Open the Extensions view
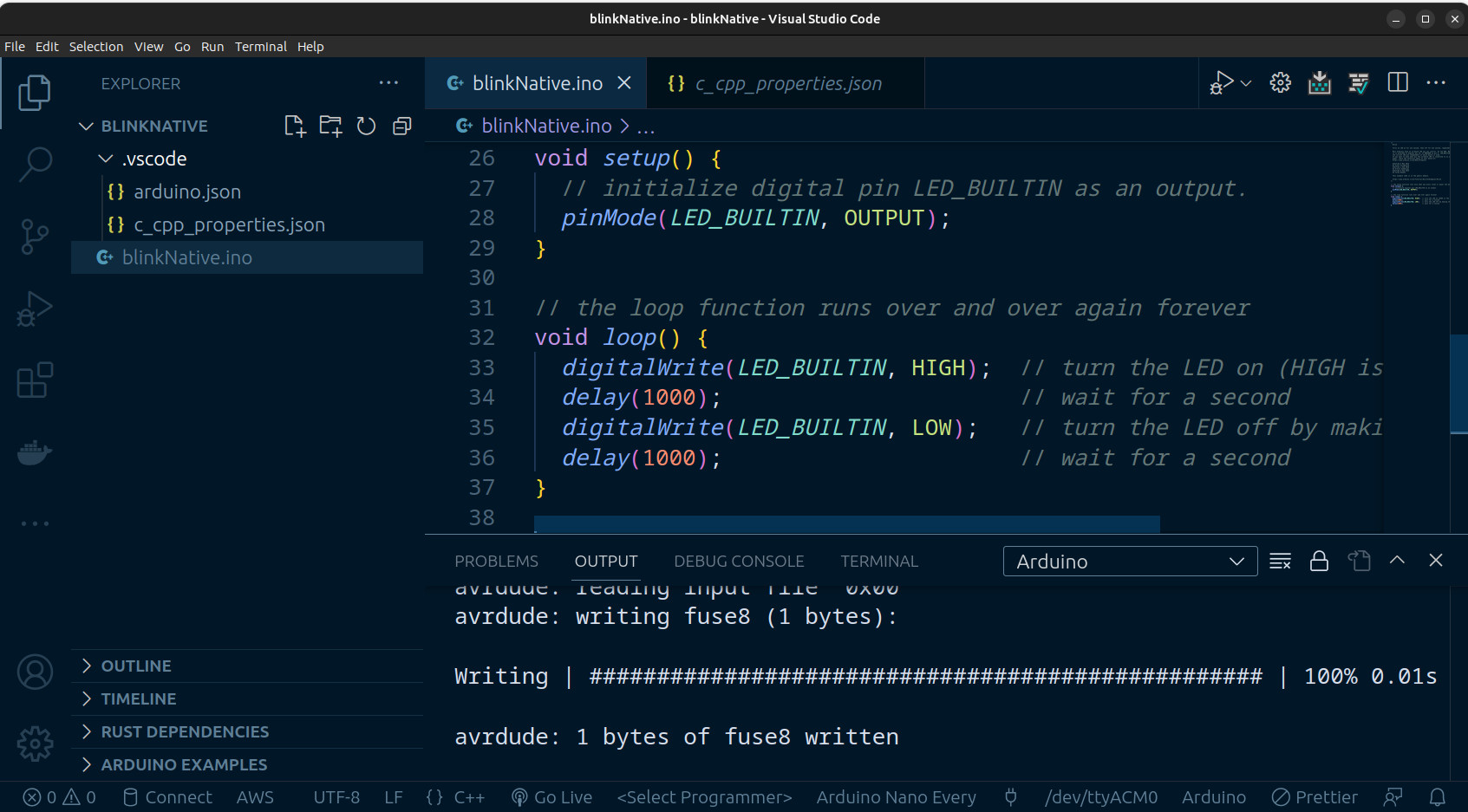The height and width of the screenshot is (812, 1468). pos(35,380)
